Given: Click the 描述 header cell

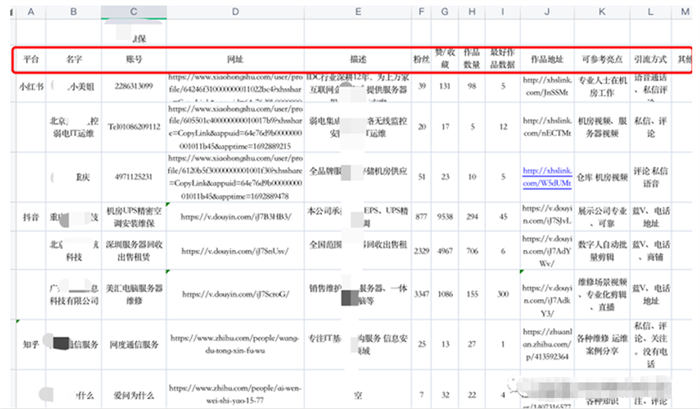Looking at the screenshot, I should coord(358,59).
